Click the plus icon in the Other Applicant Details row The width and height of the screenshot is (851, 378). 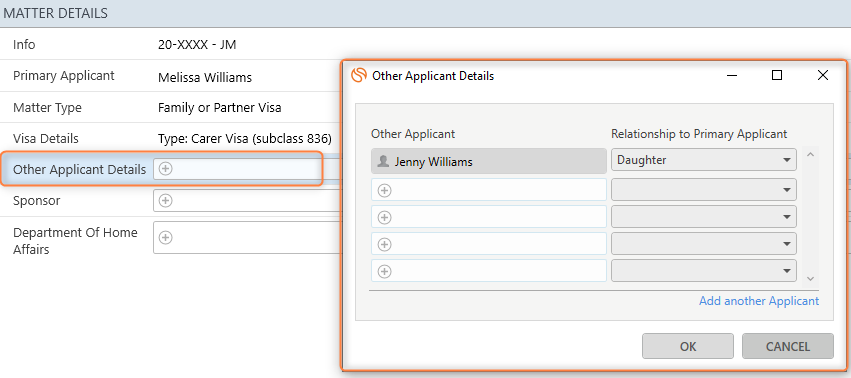pos(166,169)
